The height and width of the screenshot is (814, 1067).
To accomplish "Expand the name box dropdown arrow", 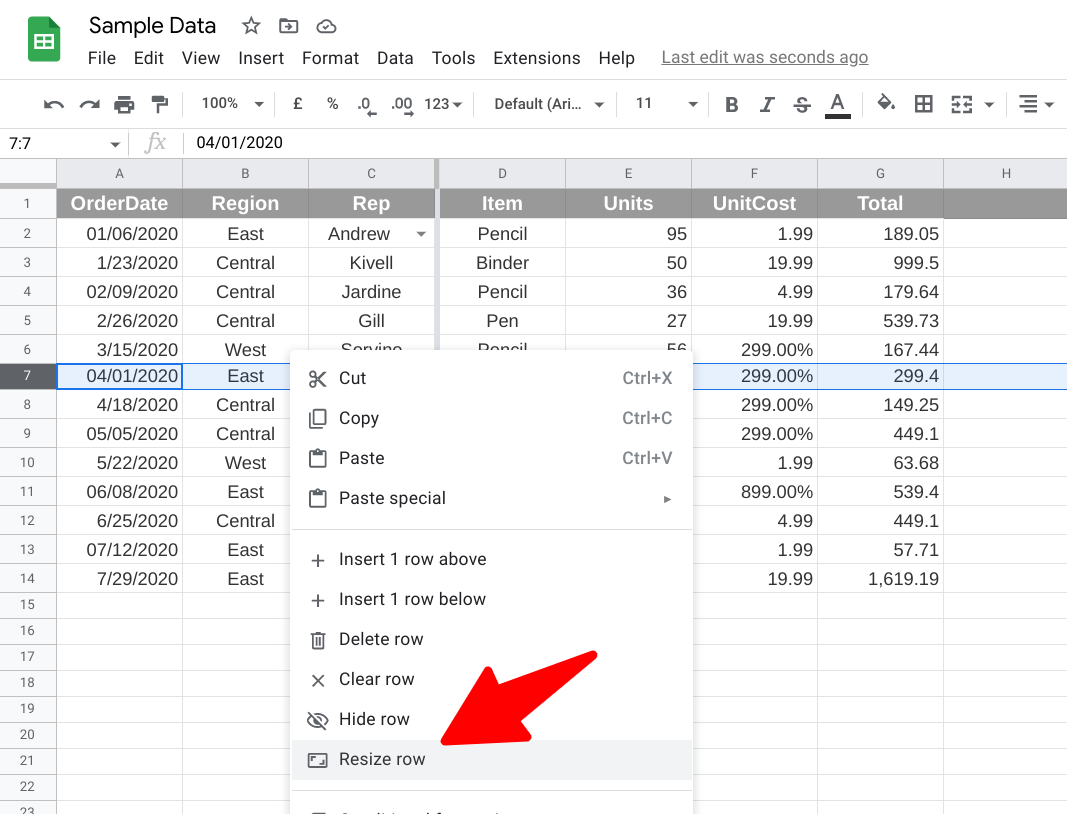I will click(x=115, y=144).
